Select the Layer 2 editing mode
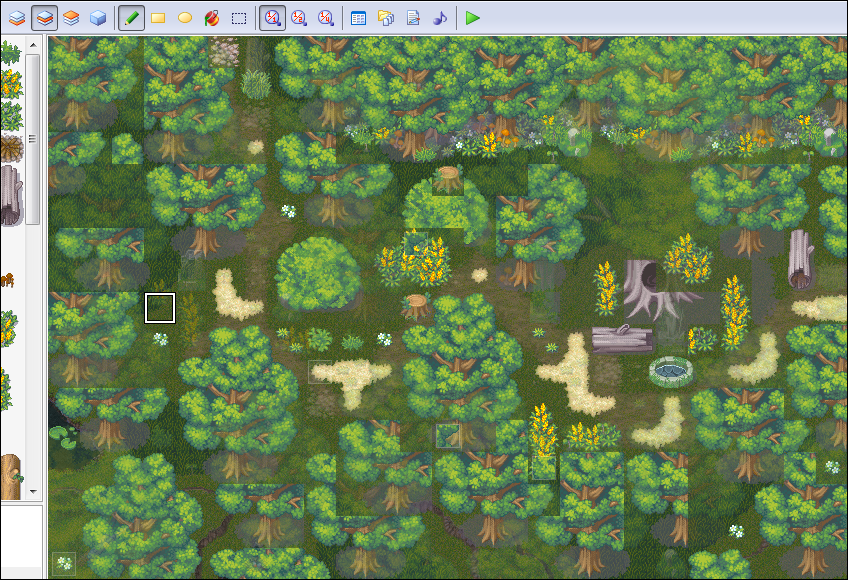Image resolution: width=848 pixels, height=580 pixels. click(44, 18)
